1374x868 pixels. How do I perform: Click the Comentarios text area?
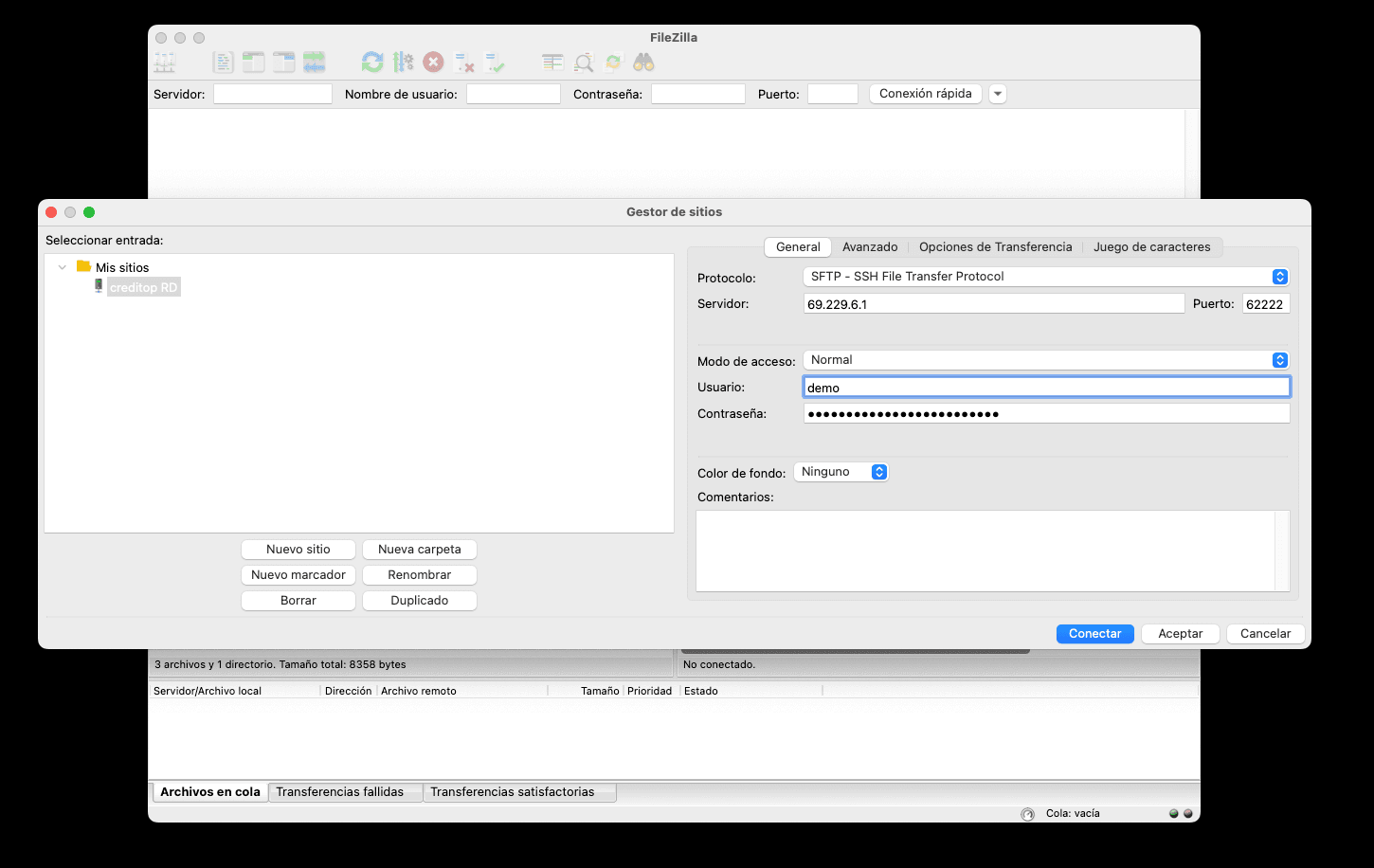[985, 551]
